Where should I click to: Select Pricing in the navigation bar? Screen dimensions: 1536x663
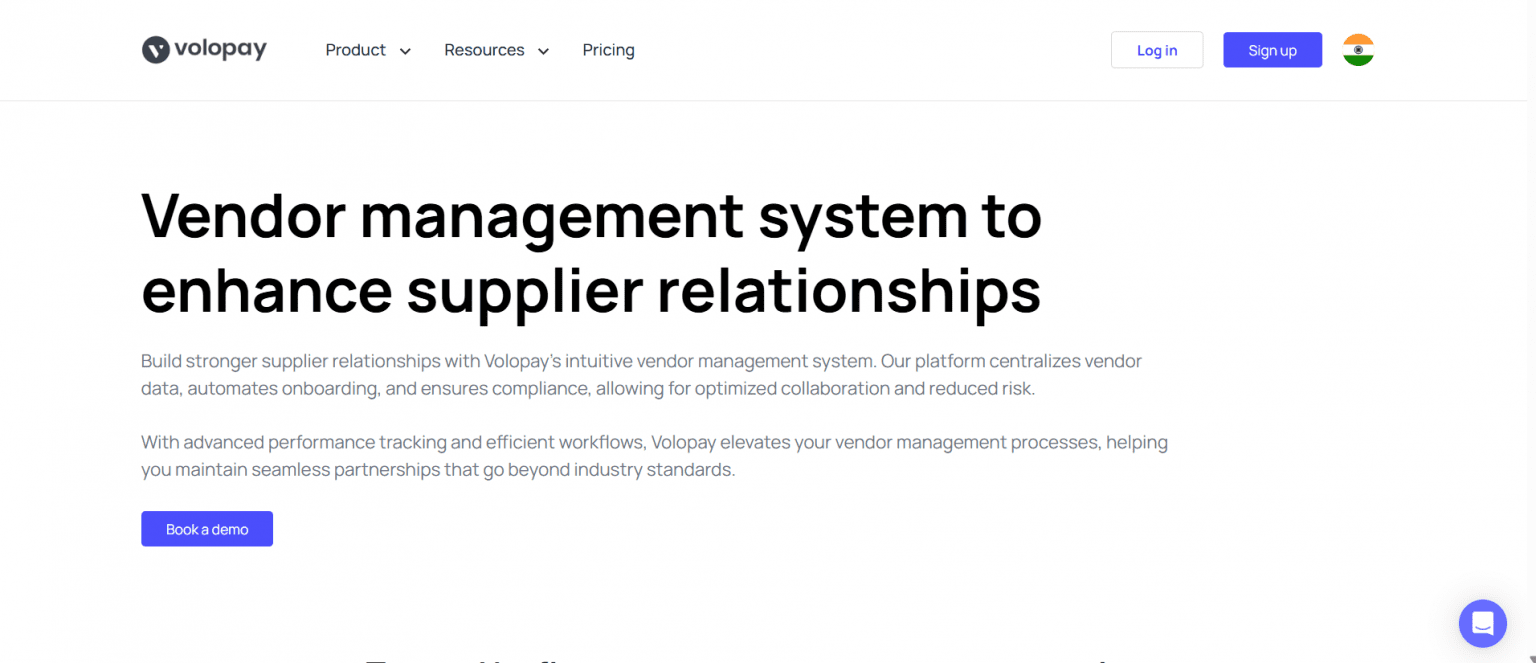(608, 49)
